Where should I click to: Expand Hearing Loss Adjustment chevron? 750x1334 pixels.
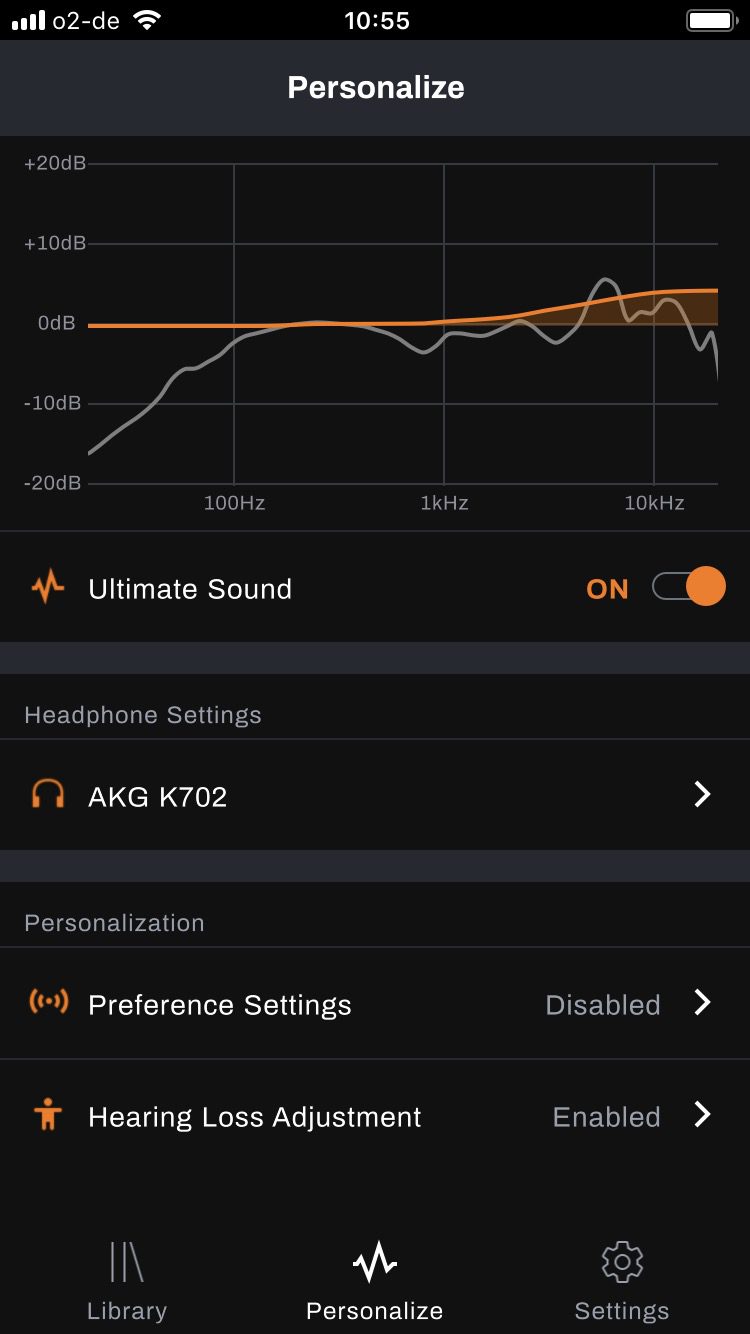(x=702, y=1115)
